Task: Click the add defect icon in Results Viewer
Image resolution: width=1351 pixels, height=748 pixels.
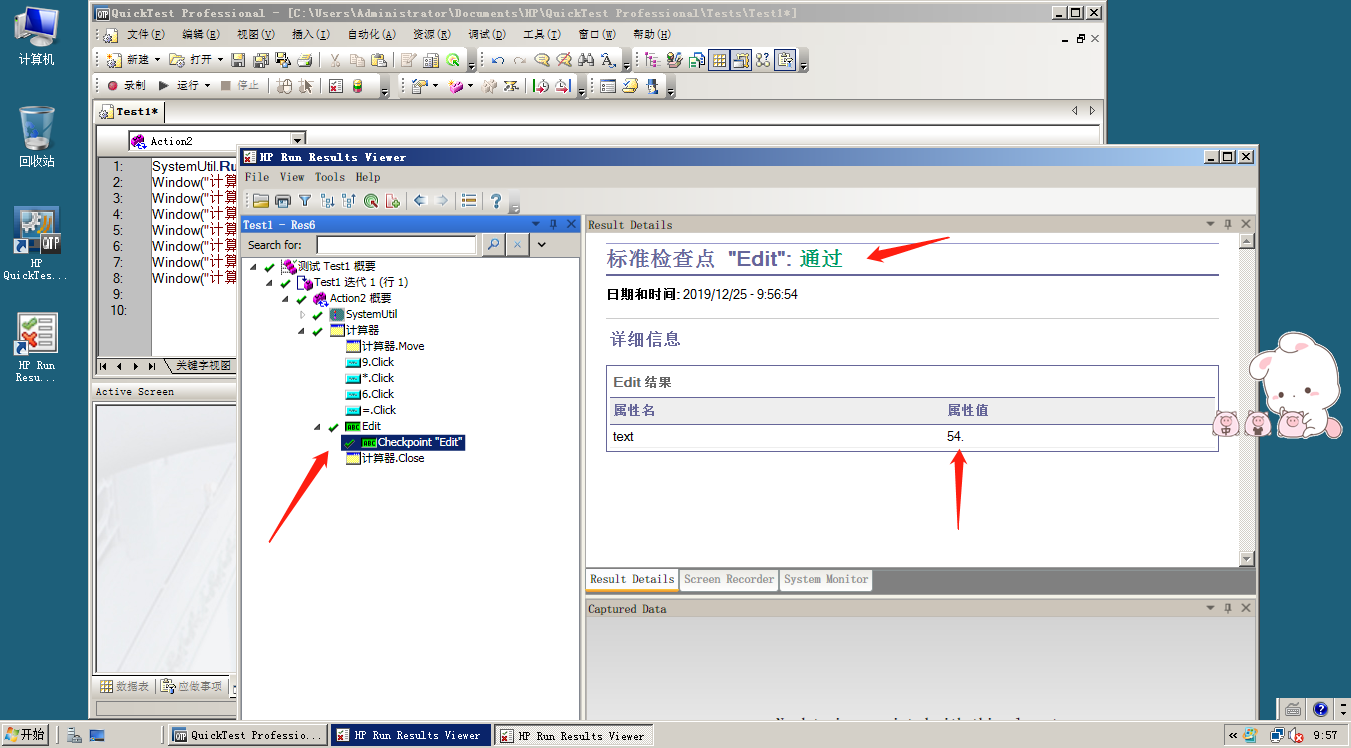Action: (x=393, y=200)
